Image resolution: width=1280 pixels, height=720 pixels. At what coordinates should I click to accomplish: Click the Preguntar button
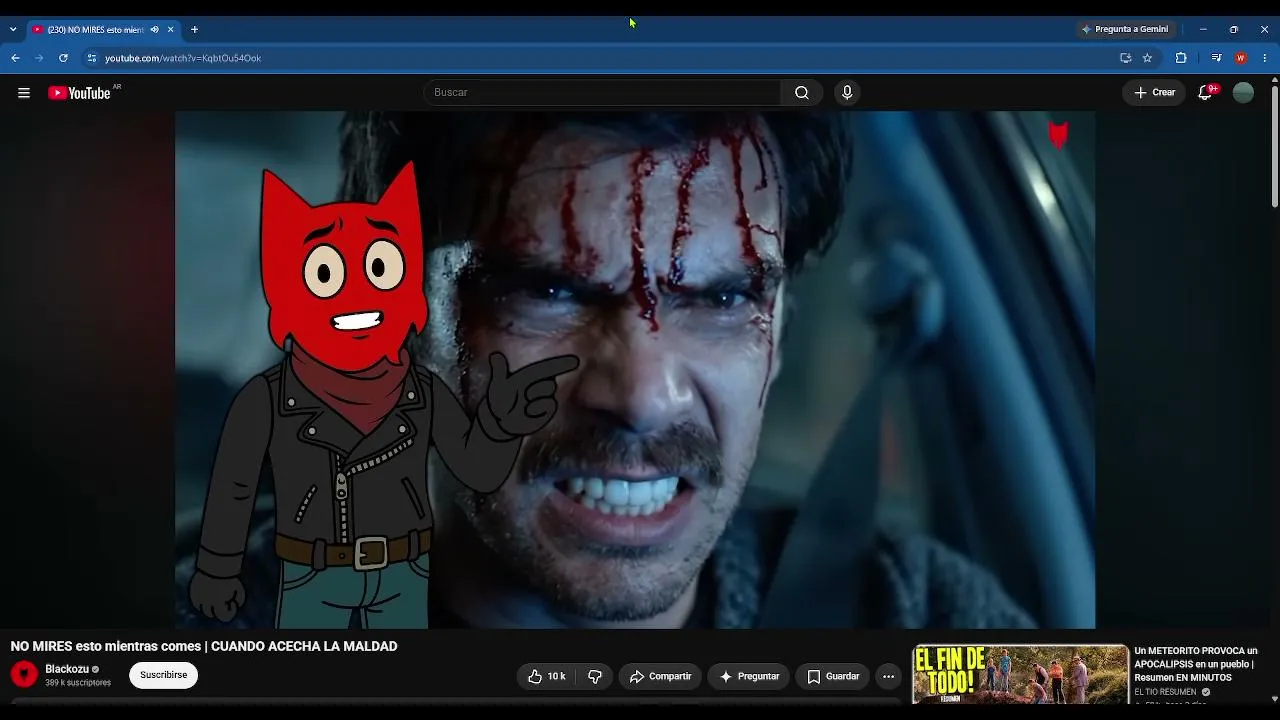[749, 677]
